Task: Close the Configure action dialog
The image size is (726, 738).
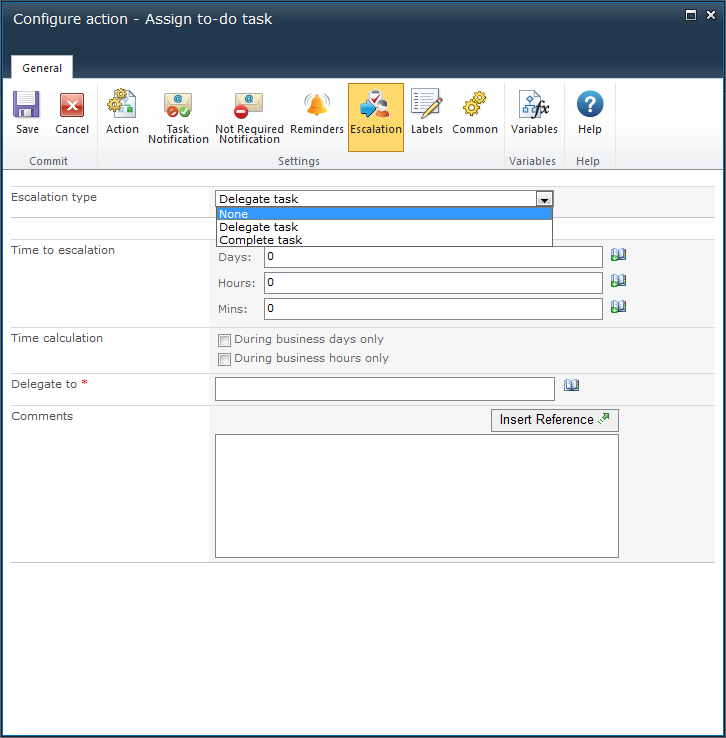Action: click(x=711, y=15)
